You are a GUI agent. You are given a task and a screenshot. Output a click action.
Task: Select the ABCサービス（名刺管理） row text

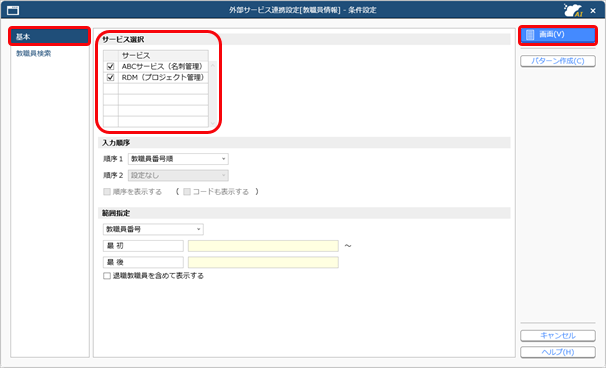point(162,66)
